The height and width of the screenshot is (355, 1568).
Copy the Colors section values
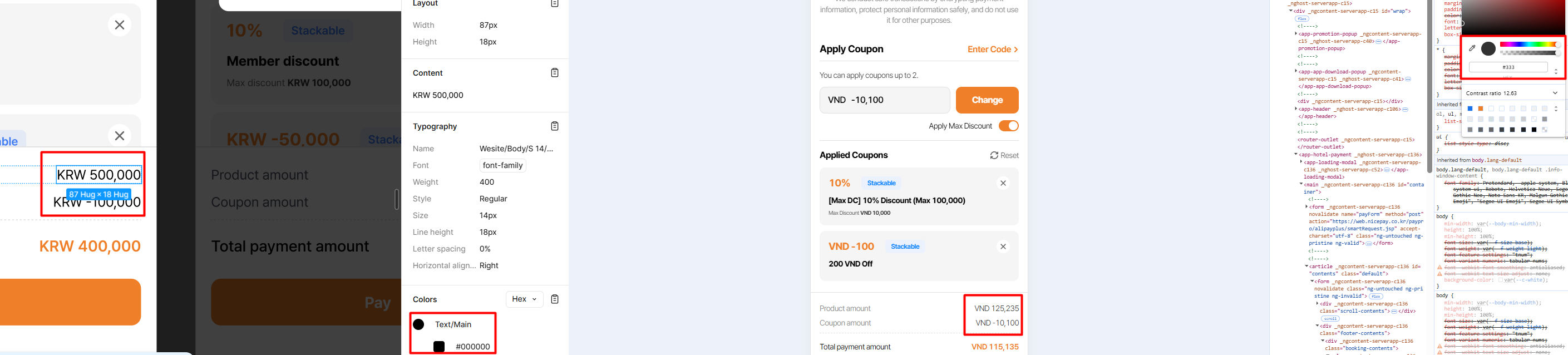coord(555,299)
